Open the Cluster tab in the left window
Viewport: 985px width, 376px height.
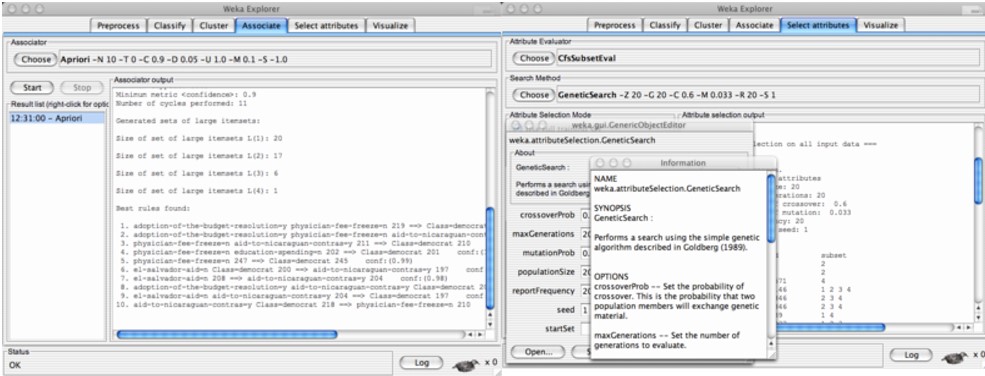click(x=214, y=26)
